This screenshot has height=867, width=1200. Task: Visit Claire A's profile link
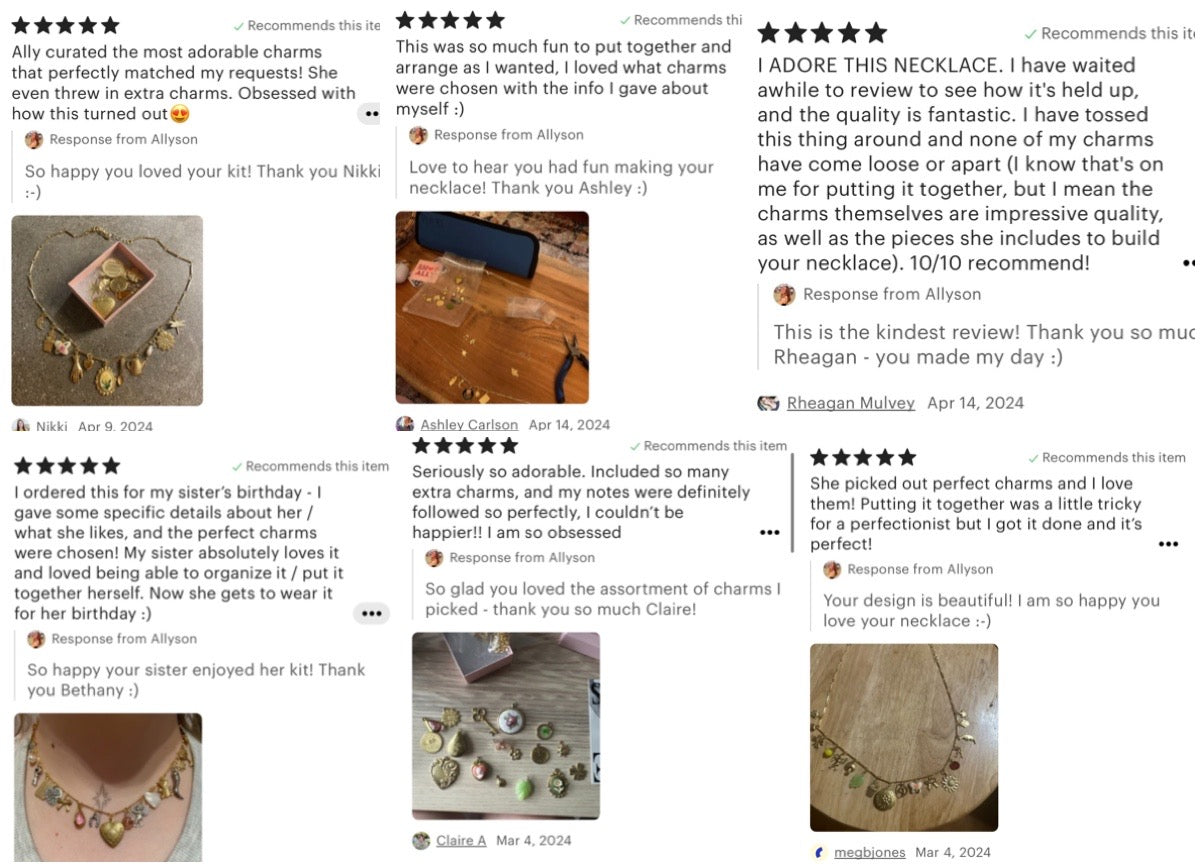[x=461, y=840]
